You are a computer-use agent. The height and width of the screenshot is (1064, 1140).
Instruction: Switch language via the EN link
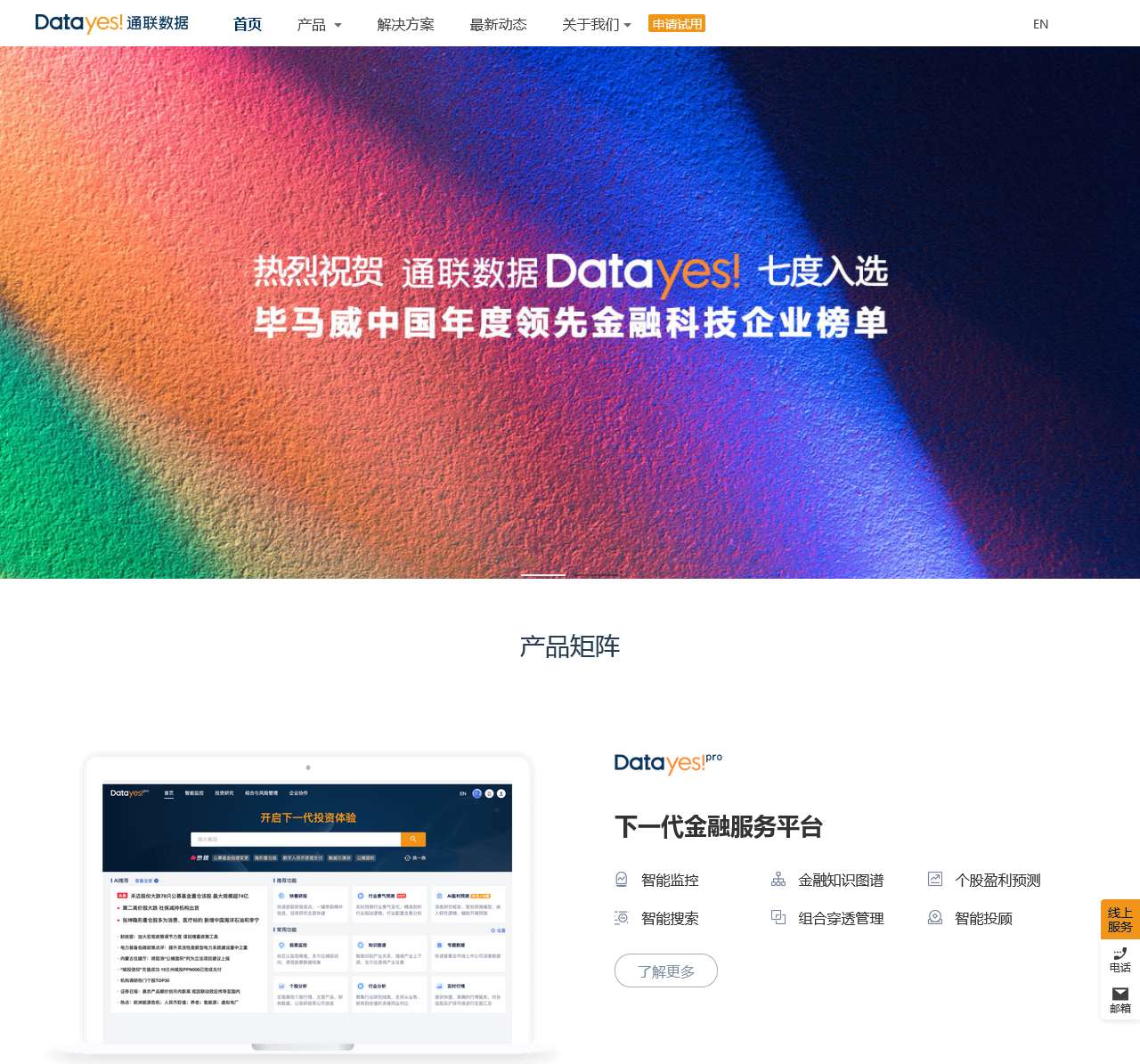1040,24
